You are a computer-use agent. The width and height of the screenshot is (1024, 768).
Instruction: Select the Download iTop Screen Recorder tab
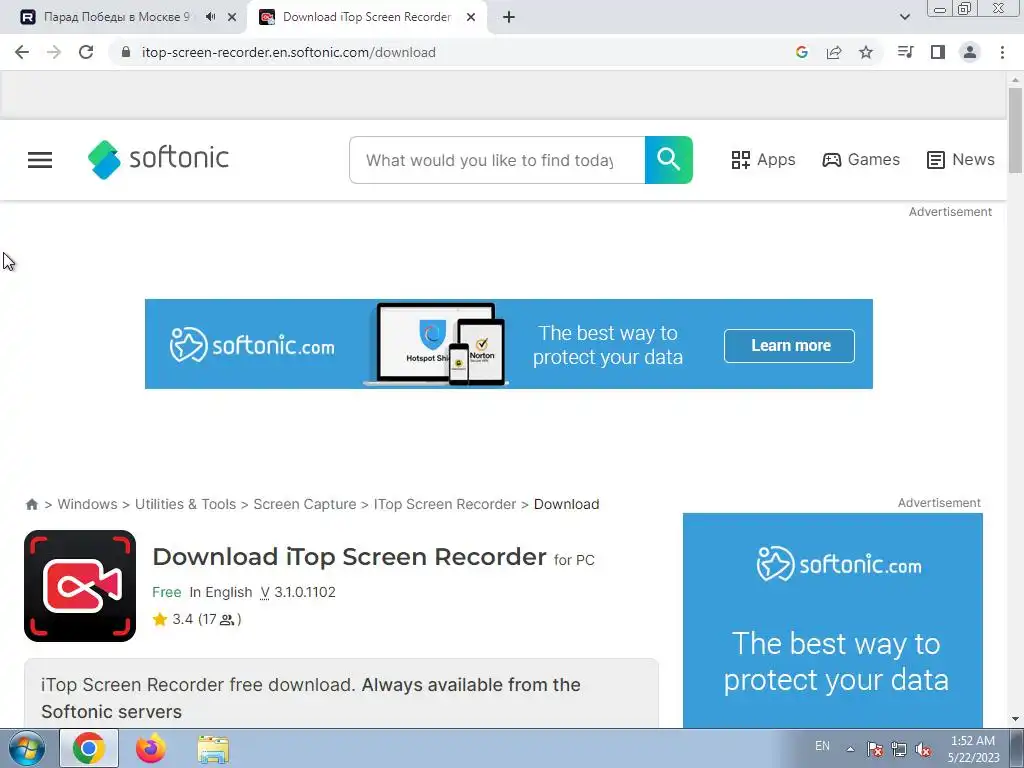point(367,17)
